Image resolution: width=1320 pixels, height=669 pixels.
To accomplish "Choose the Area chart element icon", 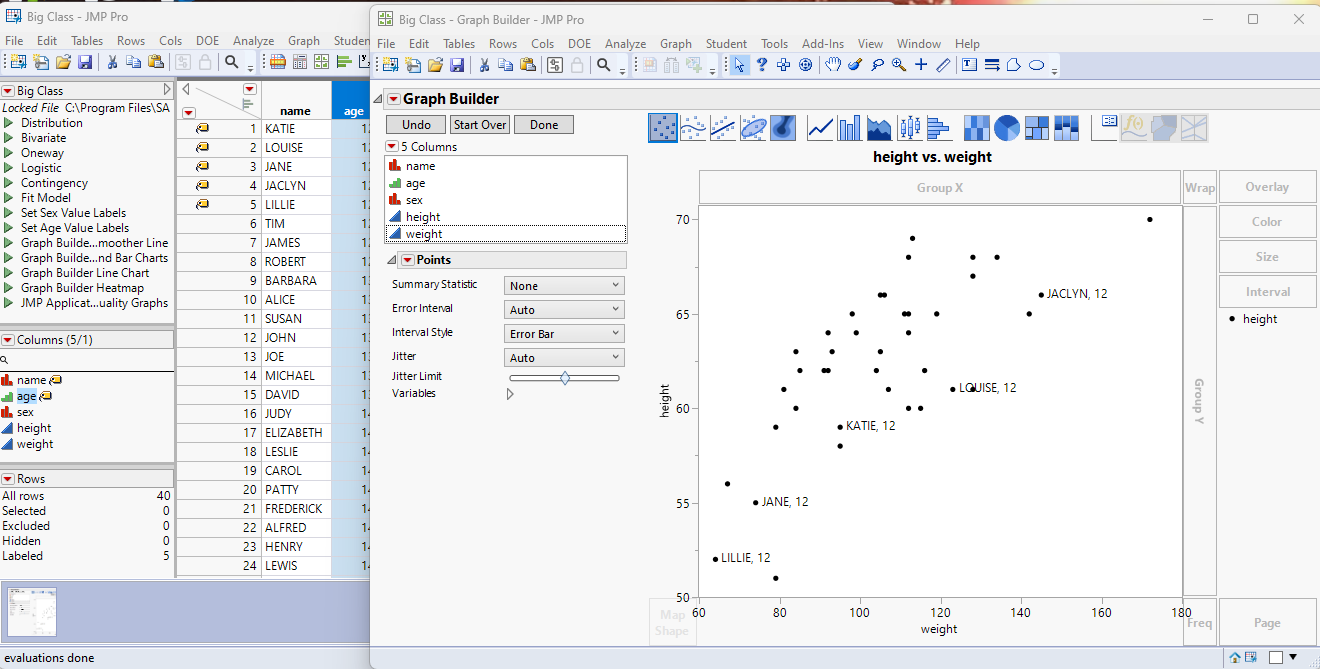I will coord(879,128).
